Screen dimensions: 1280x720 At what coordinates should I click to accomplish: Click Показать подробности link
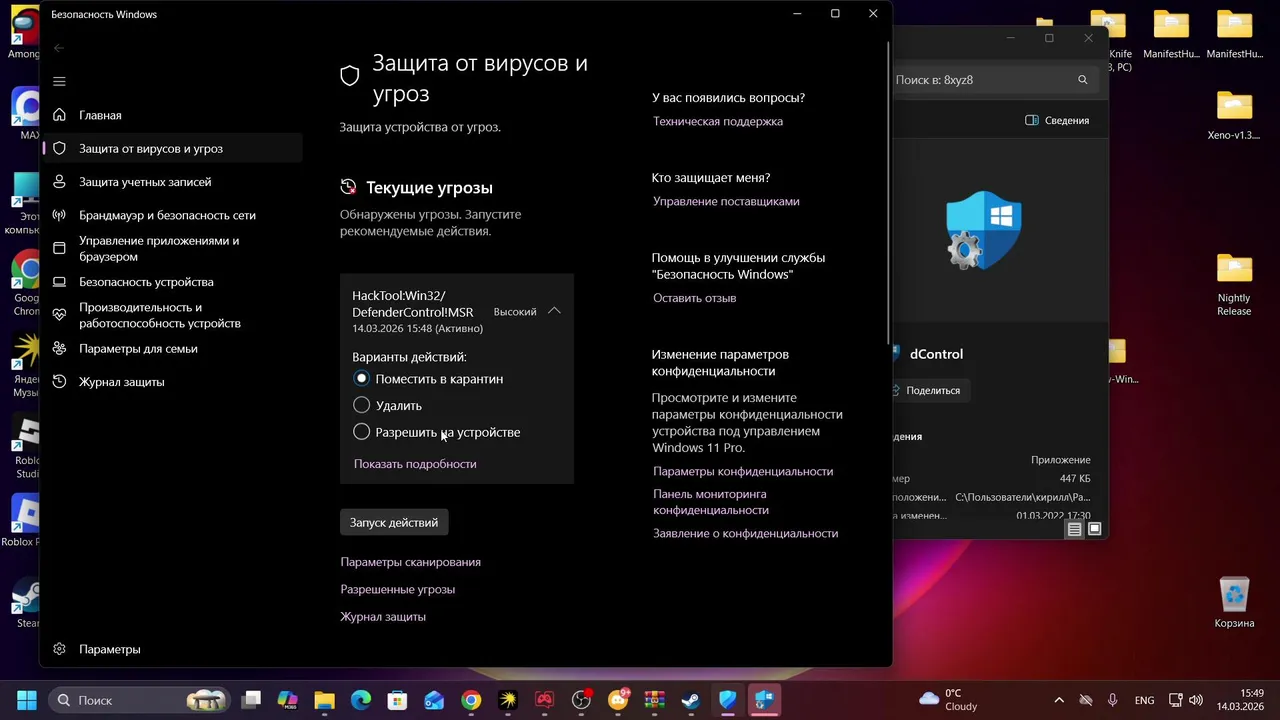click(x=415, y=464)
